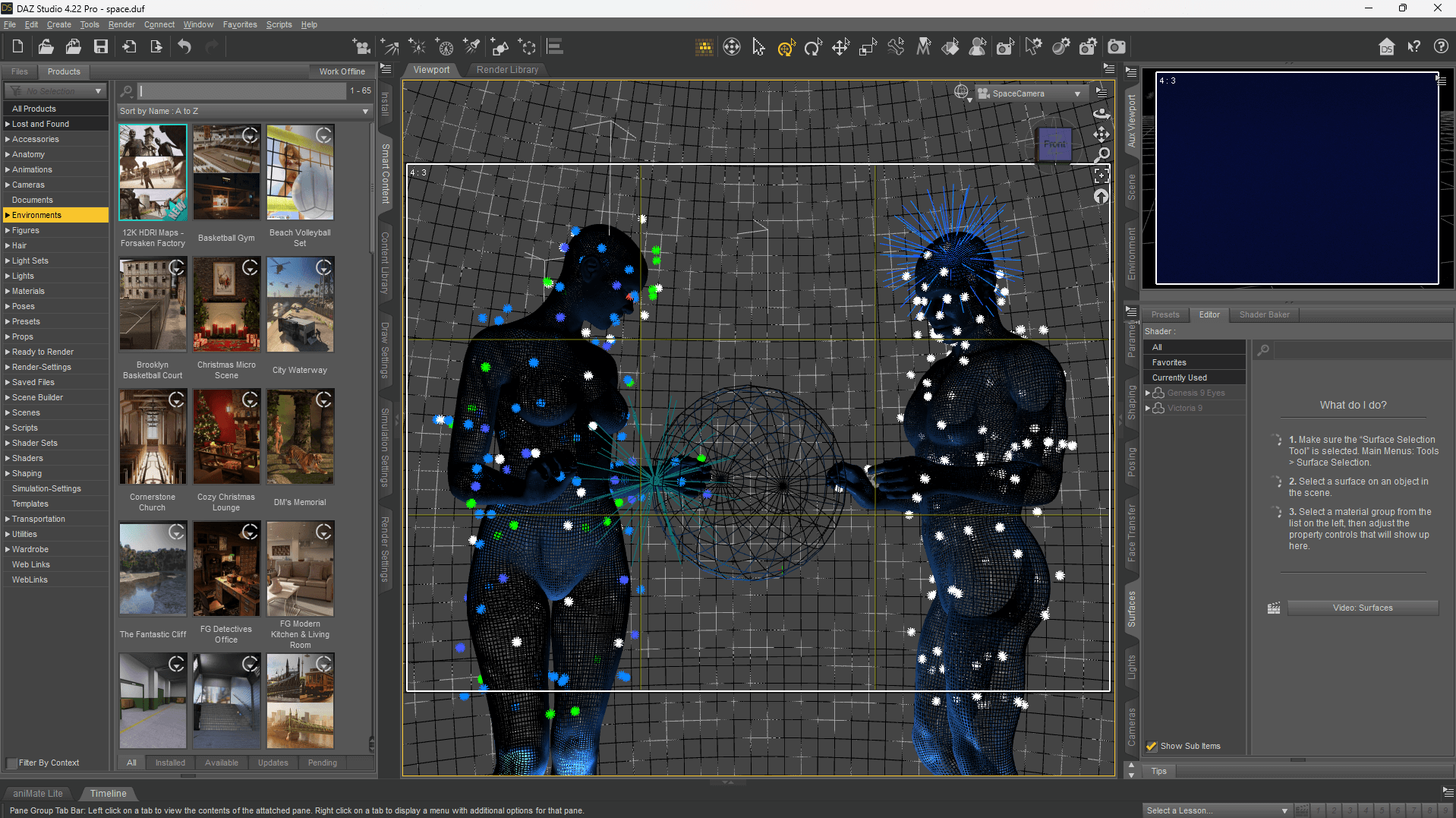This screenshot has width=1456, height=818.
Task: Toggle the Work Offline button
Action: tap(342, 71)
